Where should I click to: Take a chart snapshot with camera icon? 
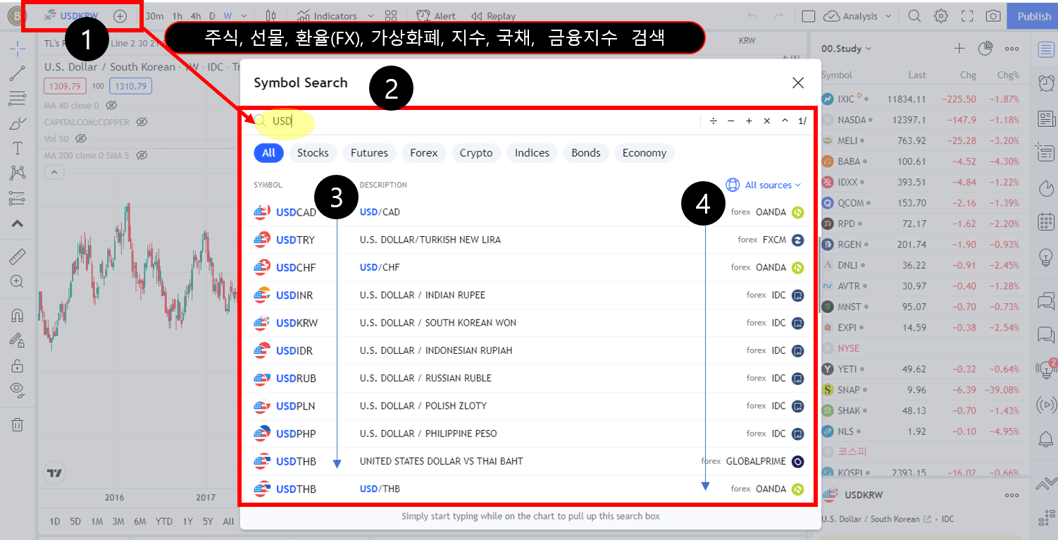click(x=993, y=16)
